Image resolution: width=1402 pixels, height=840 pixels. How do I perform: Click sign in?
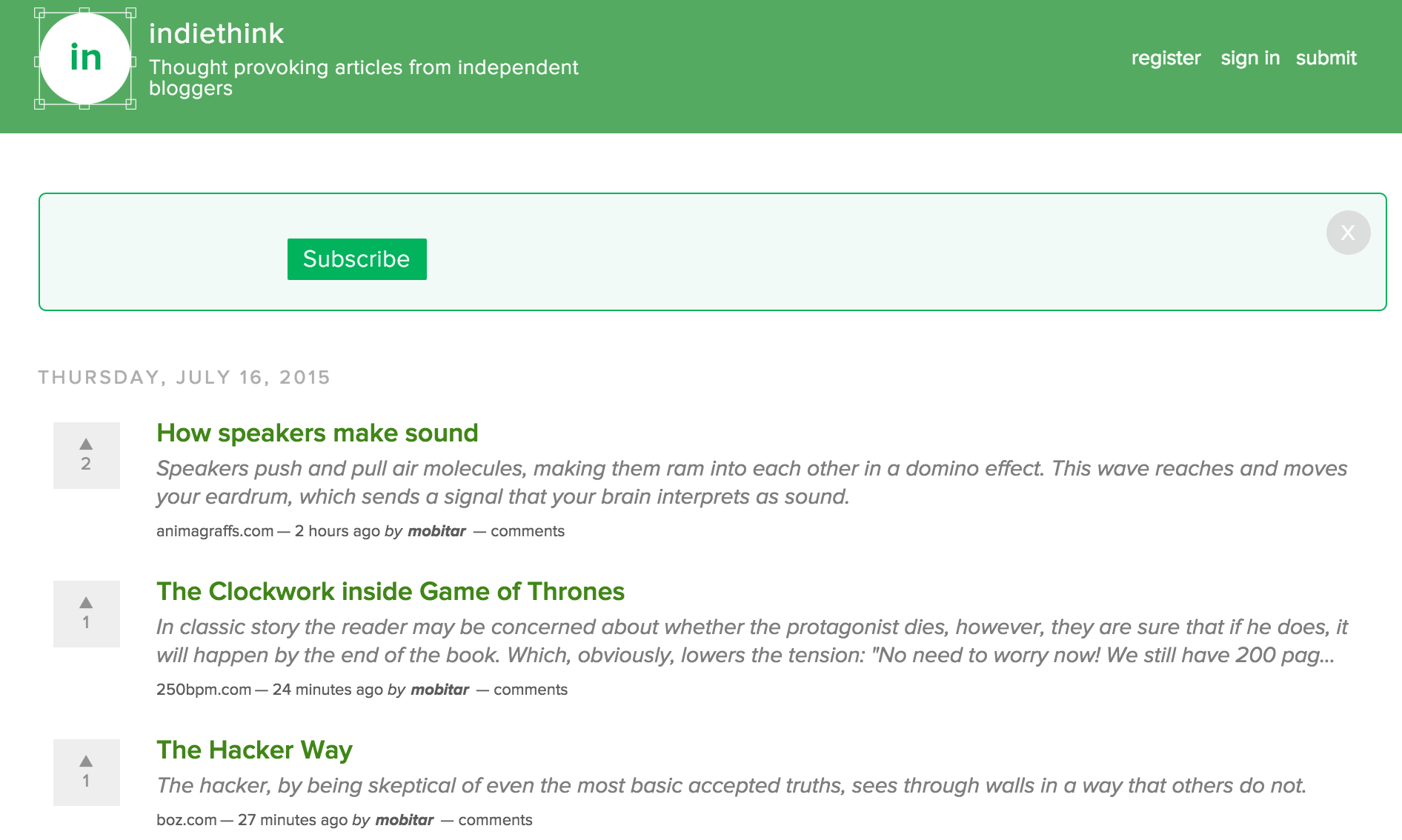pos(1250,58)
